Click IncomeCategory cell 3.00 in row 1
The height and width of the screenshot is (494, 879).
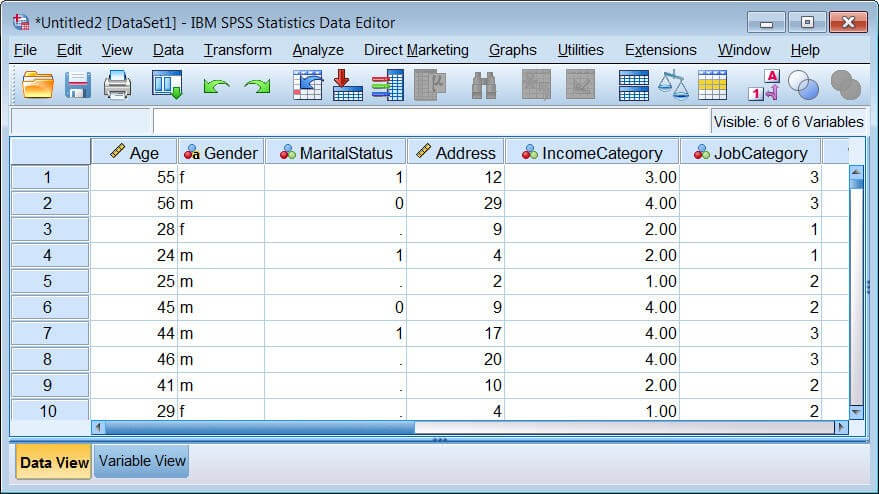592,177
